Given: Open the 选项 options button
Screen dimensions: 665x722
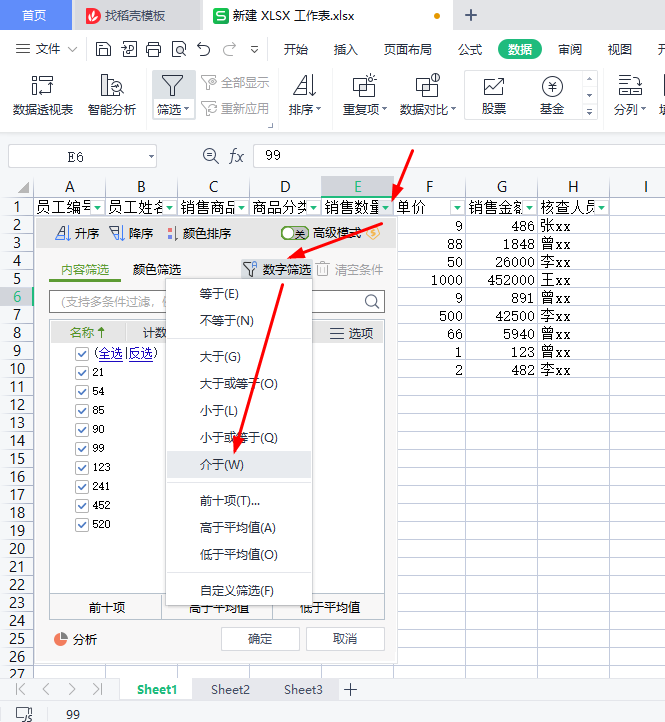Looking at the screenshot, I should [x=351, y=333].
